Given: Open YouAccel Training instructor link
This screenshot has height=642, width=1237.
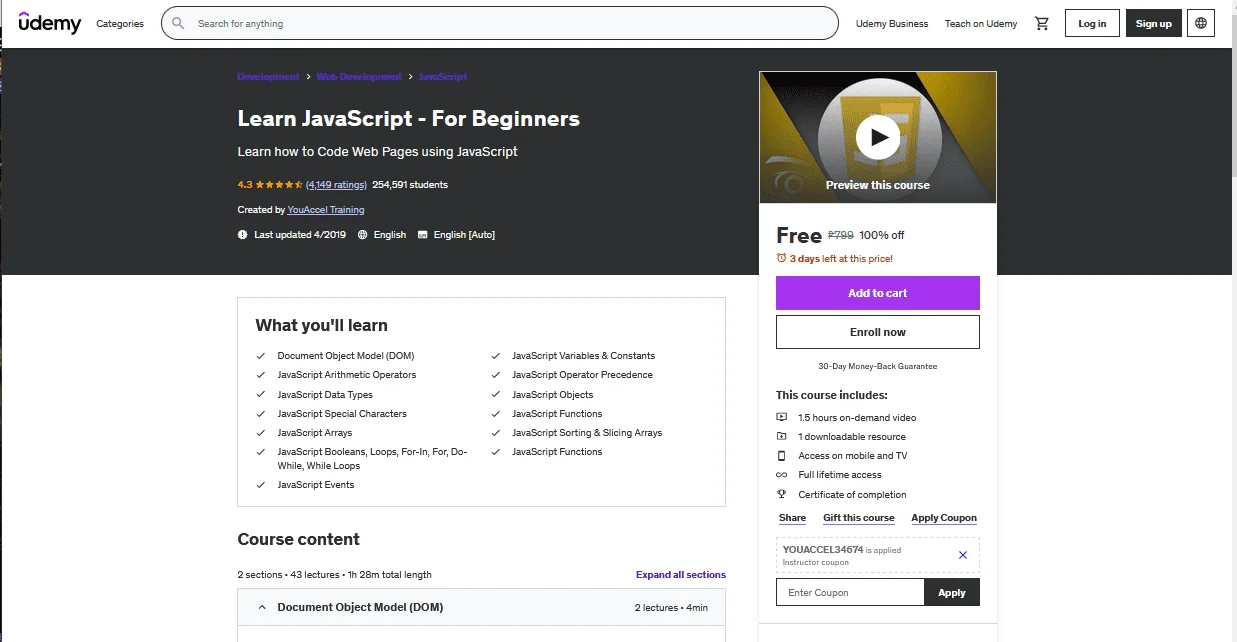Looking at the screenshot, I should (x=326, y=210).
